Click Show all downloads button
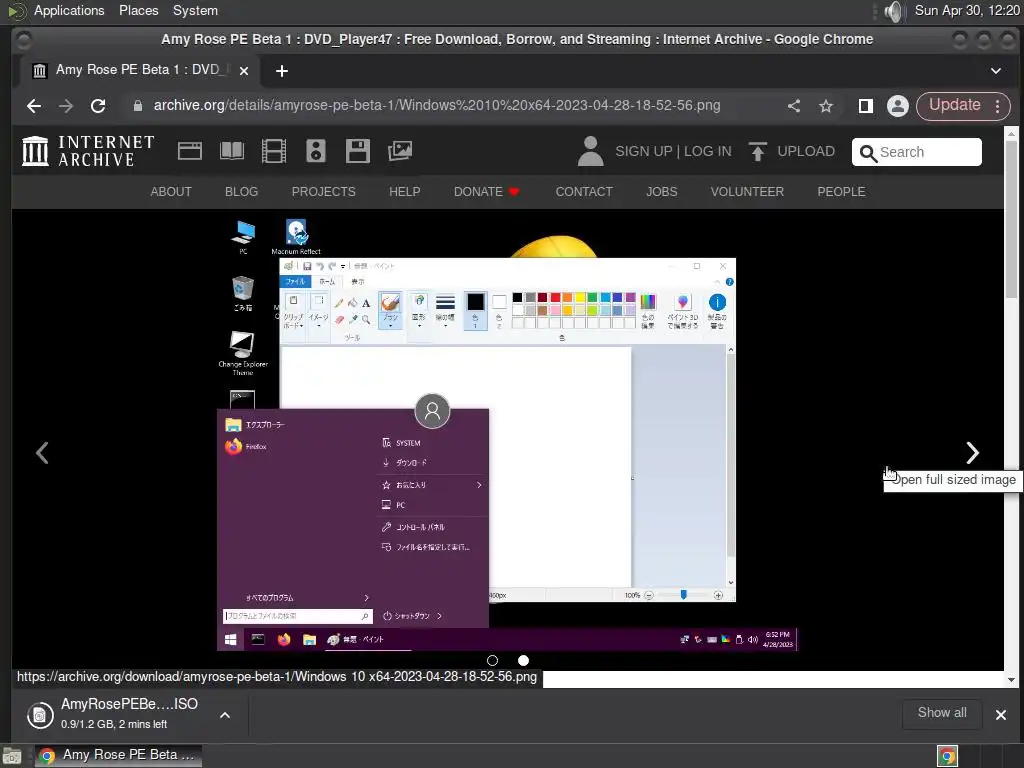The image size is (1024, 768). coord(942,713)
